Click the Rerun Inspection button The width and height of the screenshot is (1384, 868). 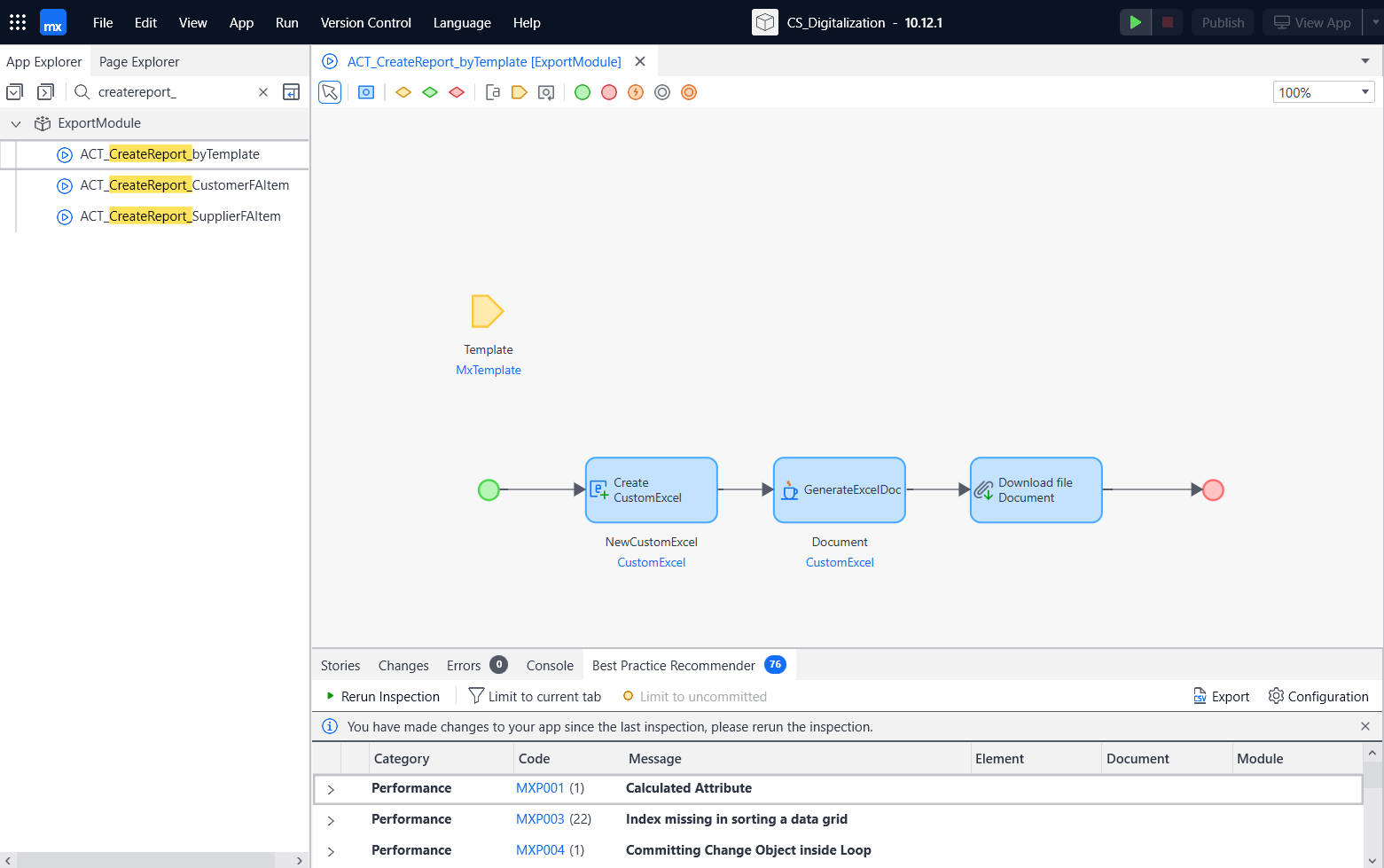381,696
